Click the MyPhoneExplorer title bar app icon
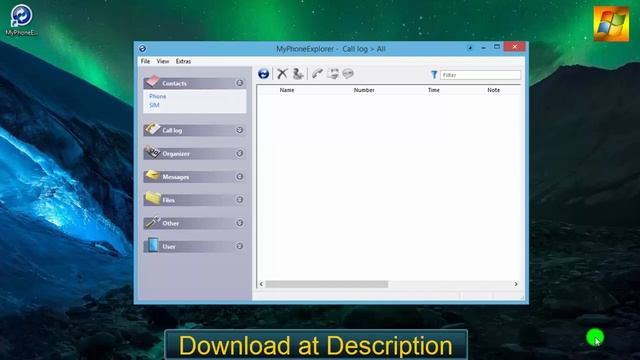640x360 pixels. click(142, 49)
